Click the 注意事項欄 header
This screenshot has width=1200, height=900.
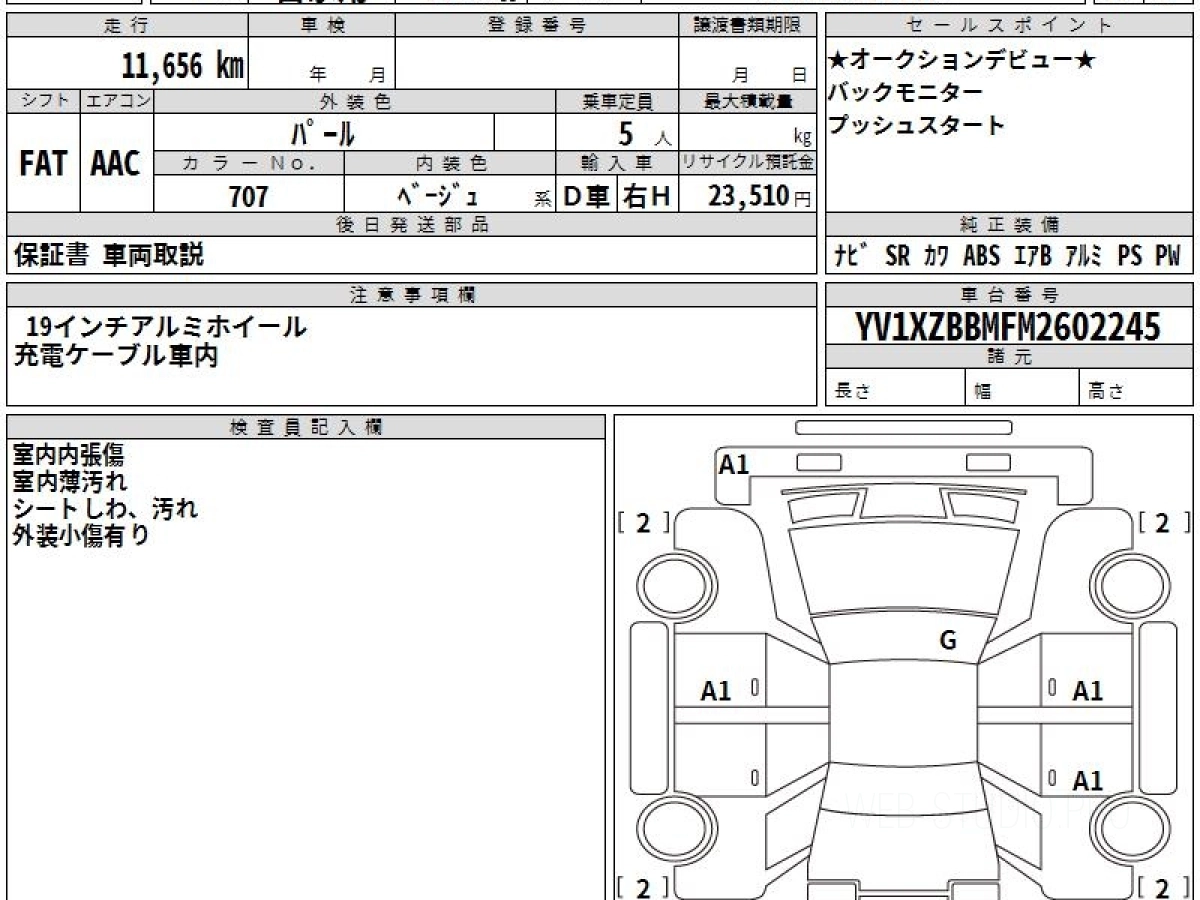click(x=411, y=295)
